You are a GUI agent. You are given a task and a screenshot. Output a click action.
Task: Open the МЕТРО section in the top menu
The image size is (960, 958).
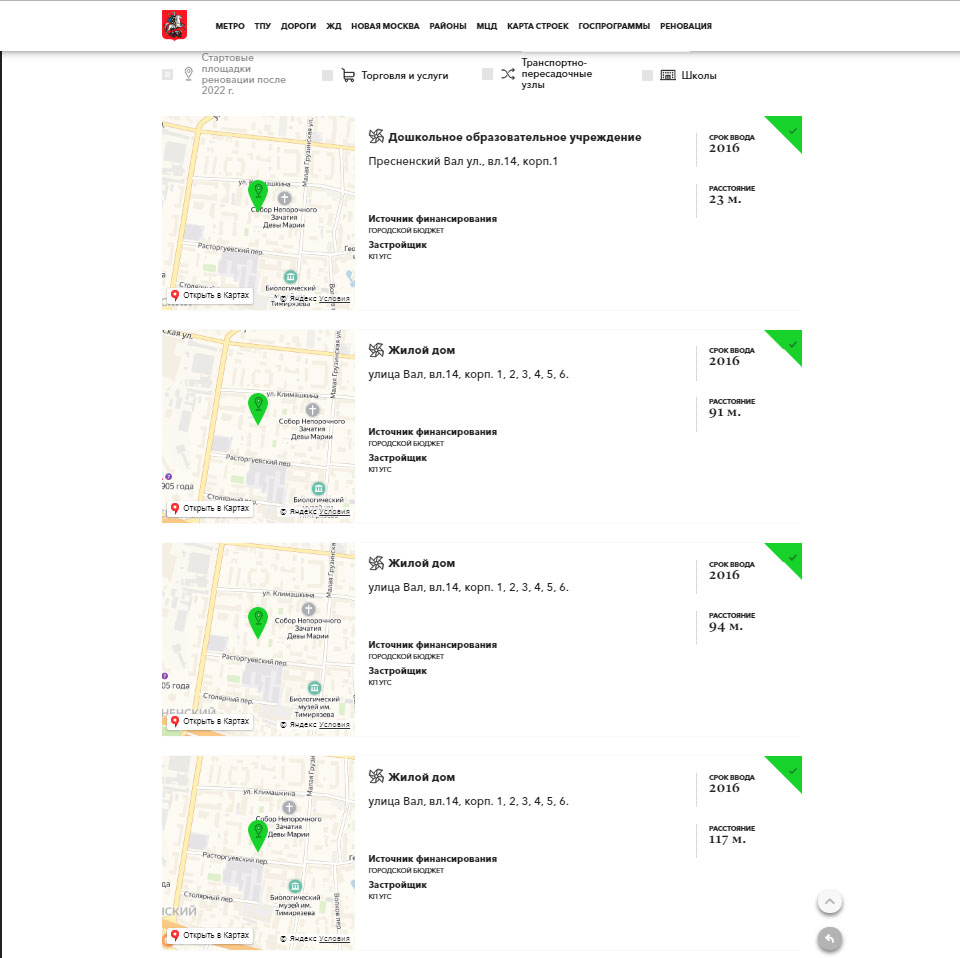230,26
